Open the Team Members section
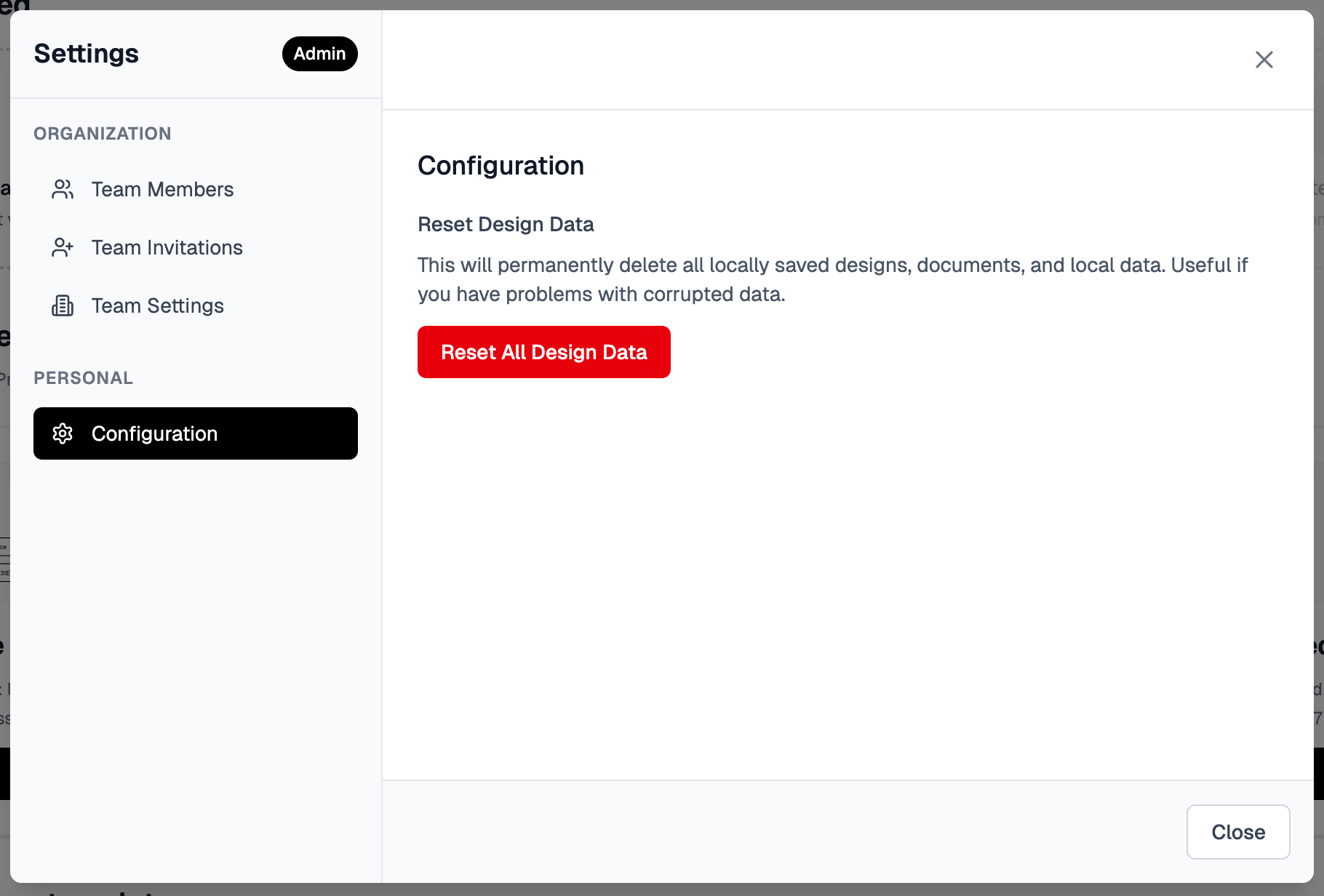 point(162,189)
